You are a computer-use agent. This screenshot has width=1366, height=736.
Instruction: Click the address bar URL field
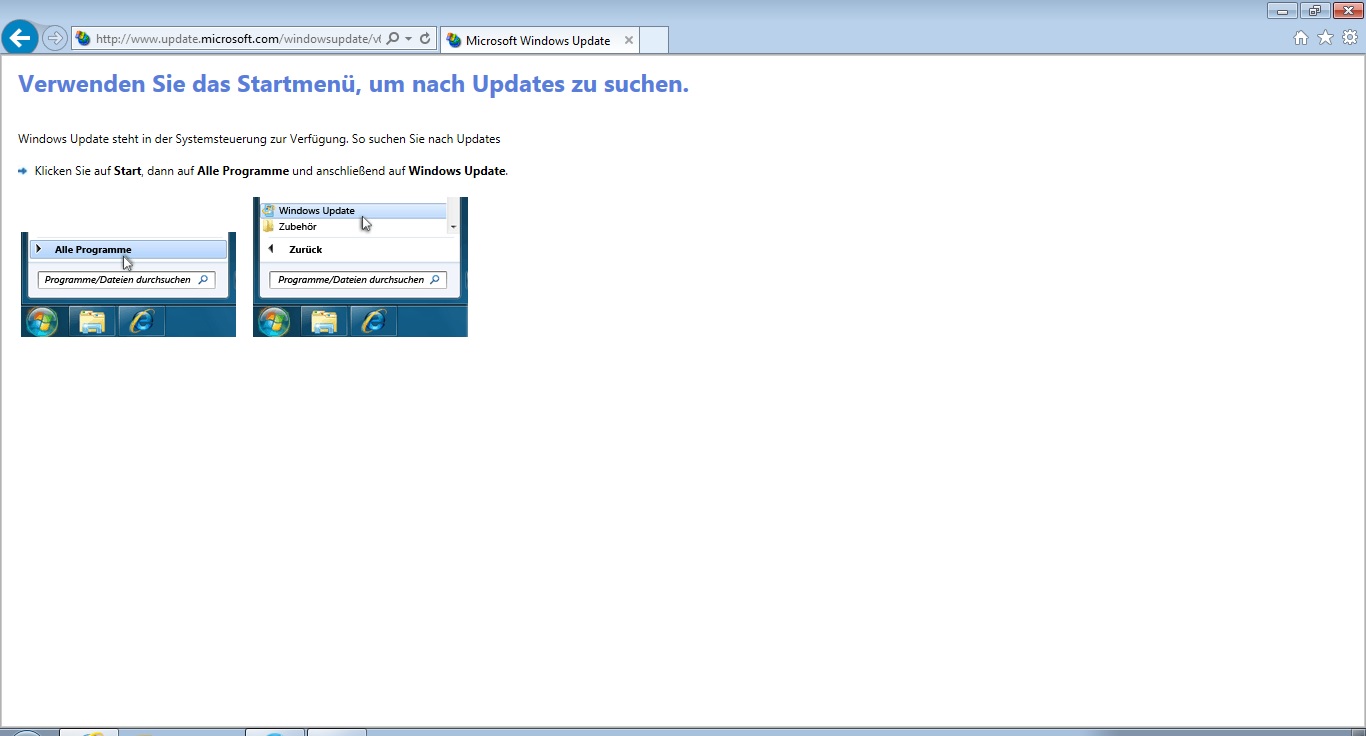(x=238, y=39)
